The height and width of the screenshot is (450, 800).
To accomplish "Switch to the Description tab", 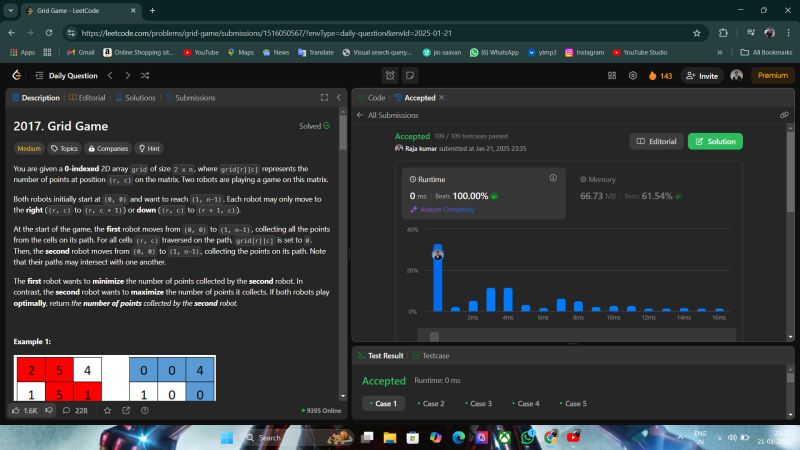I will coord(36,97).
